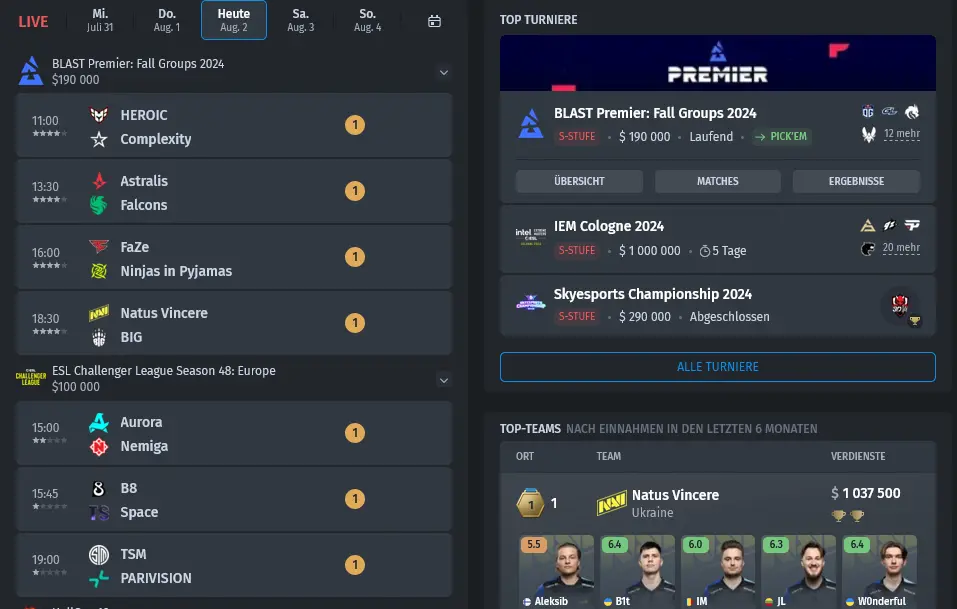Click the FaZe team logo
Image resolution: width=957 pixels, height=609 pixels.
click(x=99, y=247)
